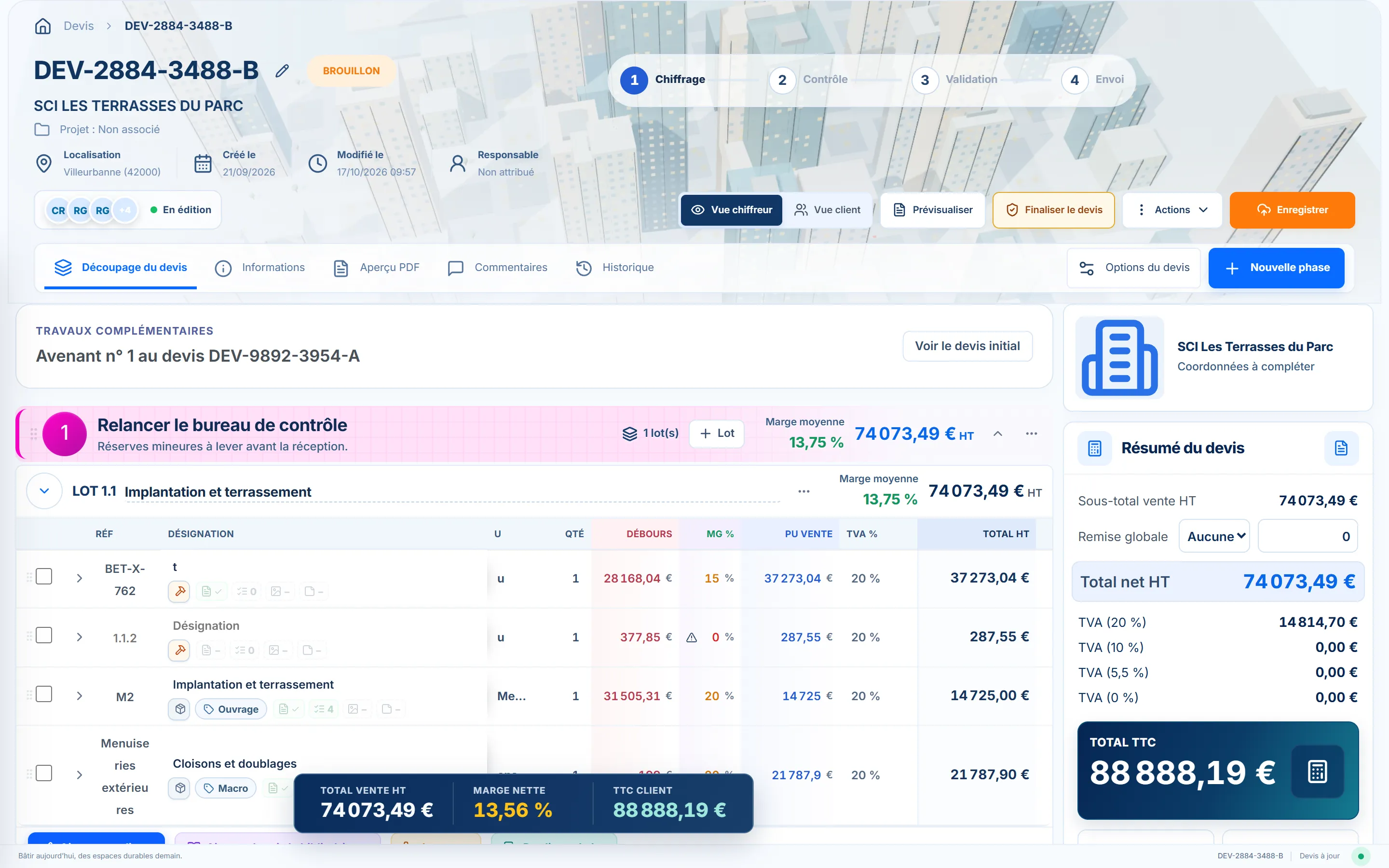Image resolution: width=1389 pixels, height=868 pixels.
Task: Expand the BET-X-762 row
Action: (x=80, y=578)
